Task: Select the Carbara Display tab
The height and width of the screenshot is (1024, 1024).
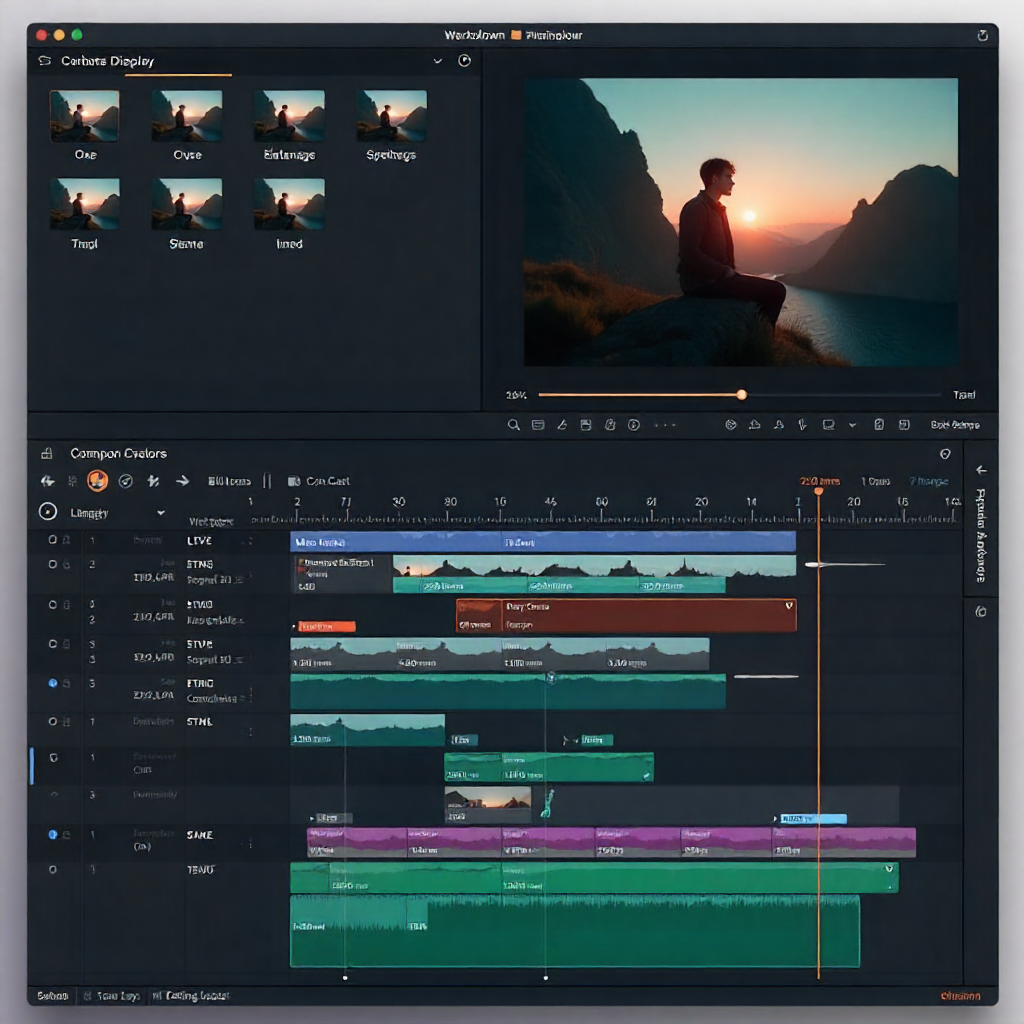Action: (108, 61)
